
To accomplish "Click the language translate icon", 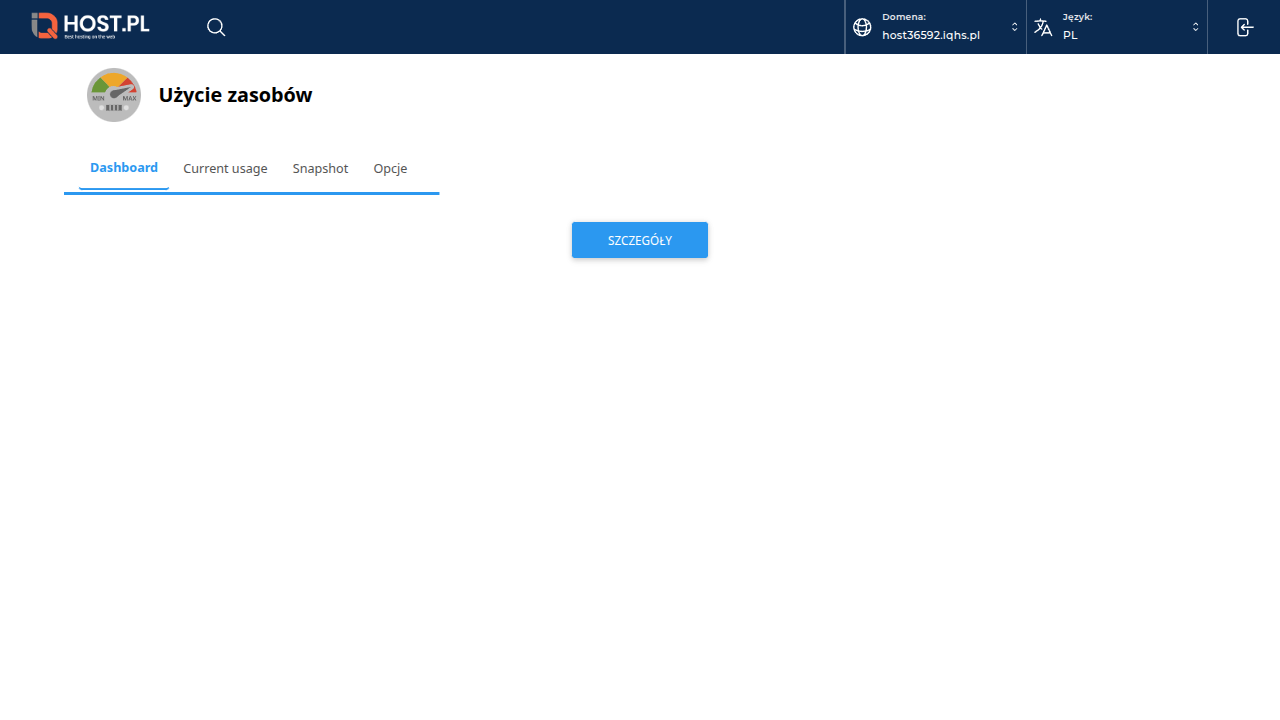I will tap(1043, 27).
